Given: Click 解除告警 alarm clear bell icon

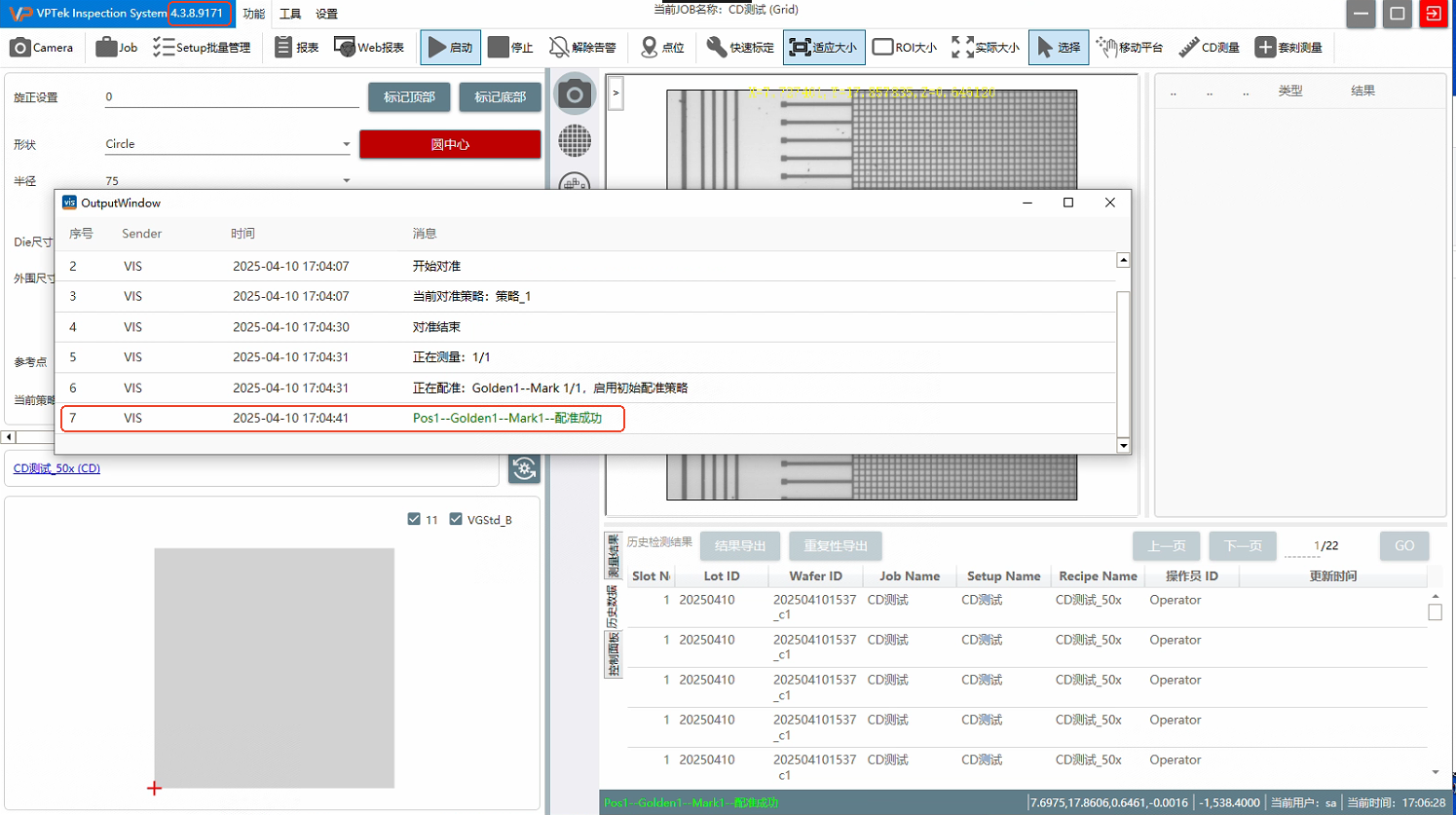Looking at the screenshot, I should point(559,47).
